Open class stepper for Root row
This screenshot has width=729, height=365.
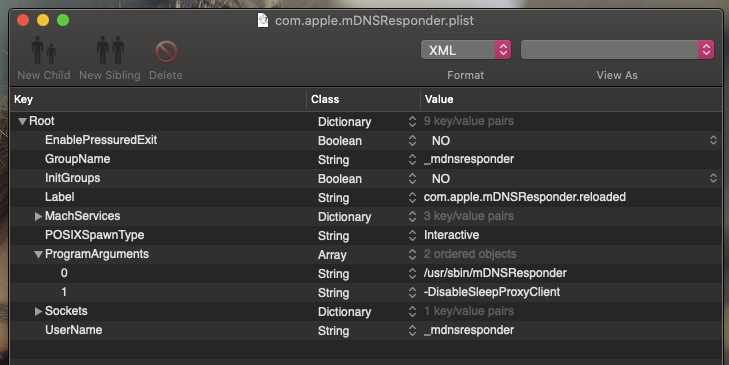pyautogui.click(x=412, y=122)
